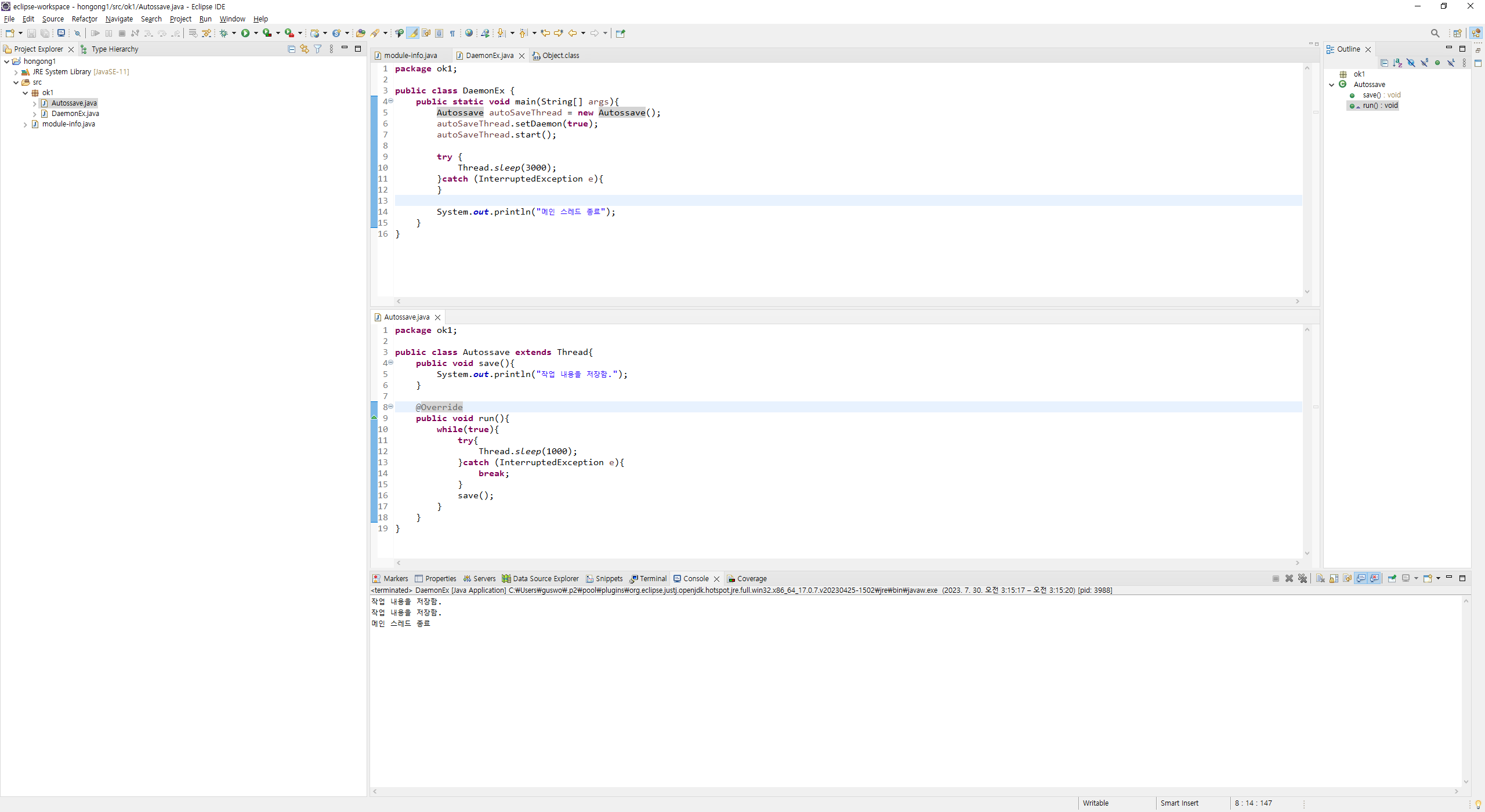Toggle Scroll Lock in Console toolbar
This screenshot has width=1485, height=812.
point(1334,578)
